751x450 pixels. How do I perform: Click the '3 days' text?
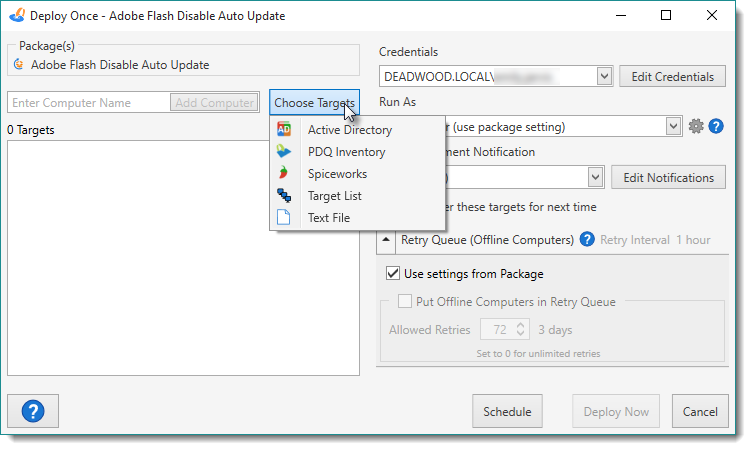coord(555,330)
